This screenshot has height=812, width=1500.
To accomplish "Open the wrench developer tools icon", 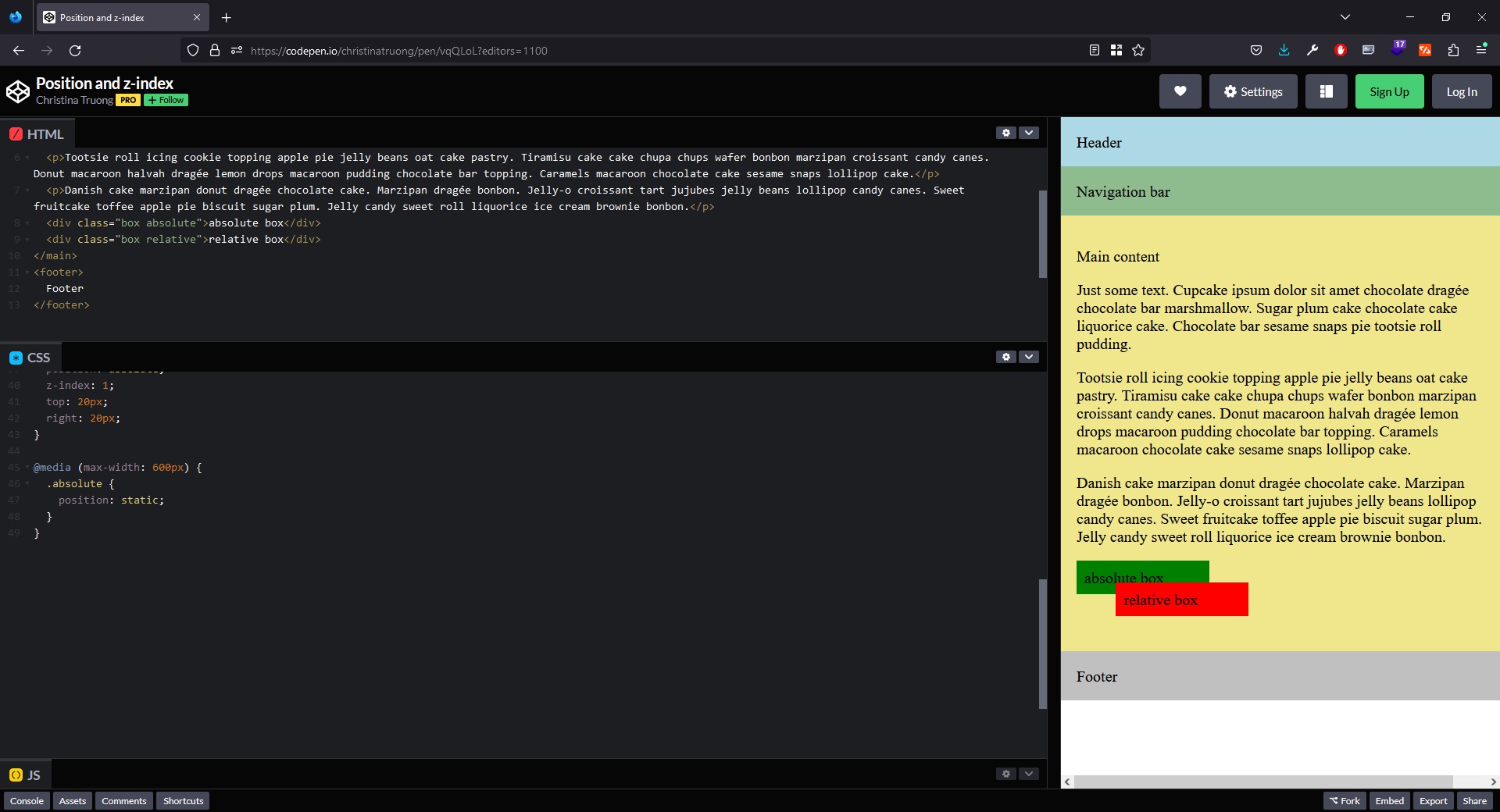I will click(1312, 51).
